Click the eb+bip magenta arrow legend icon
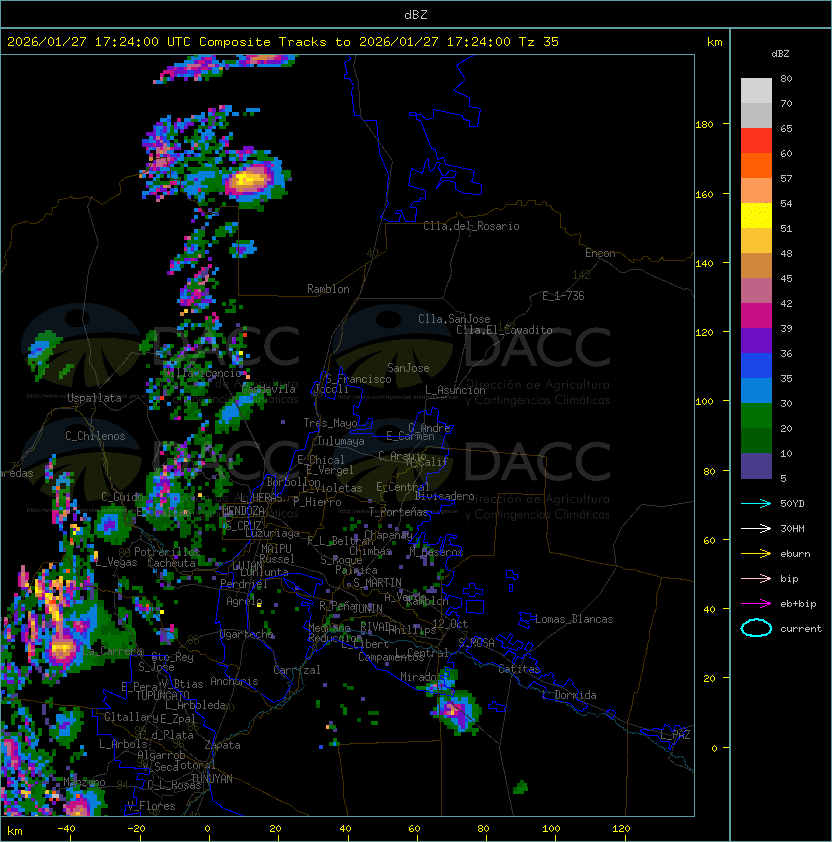832x842 pixels. click(x=756, y=604)
